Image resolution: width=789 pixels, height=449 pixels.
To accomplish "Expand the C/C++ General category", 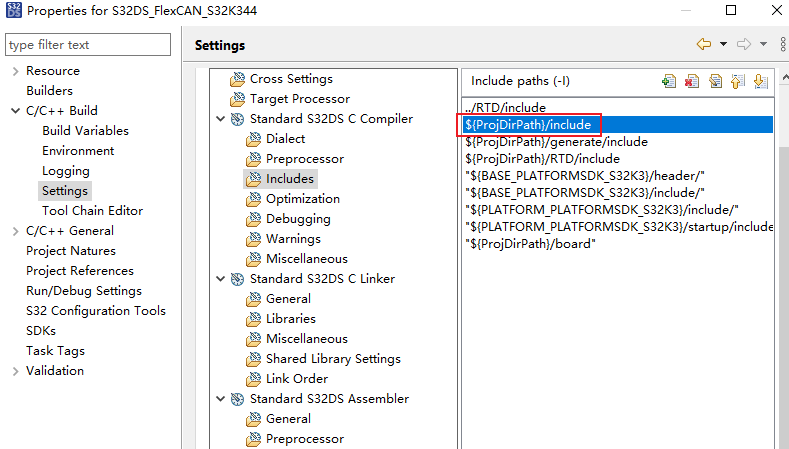I will [16, 231].
